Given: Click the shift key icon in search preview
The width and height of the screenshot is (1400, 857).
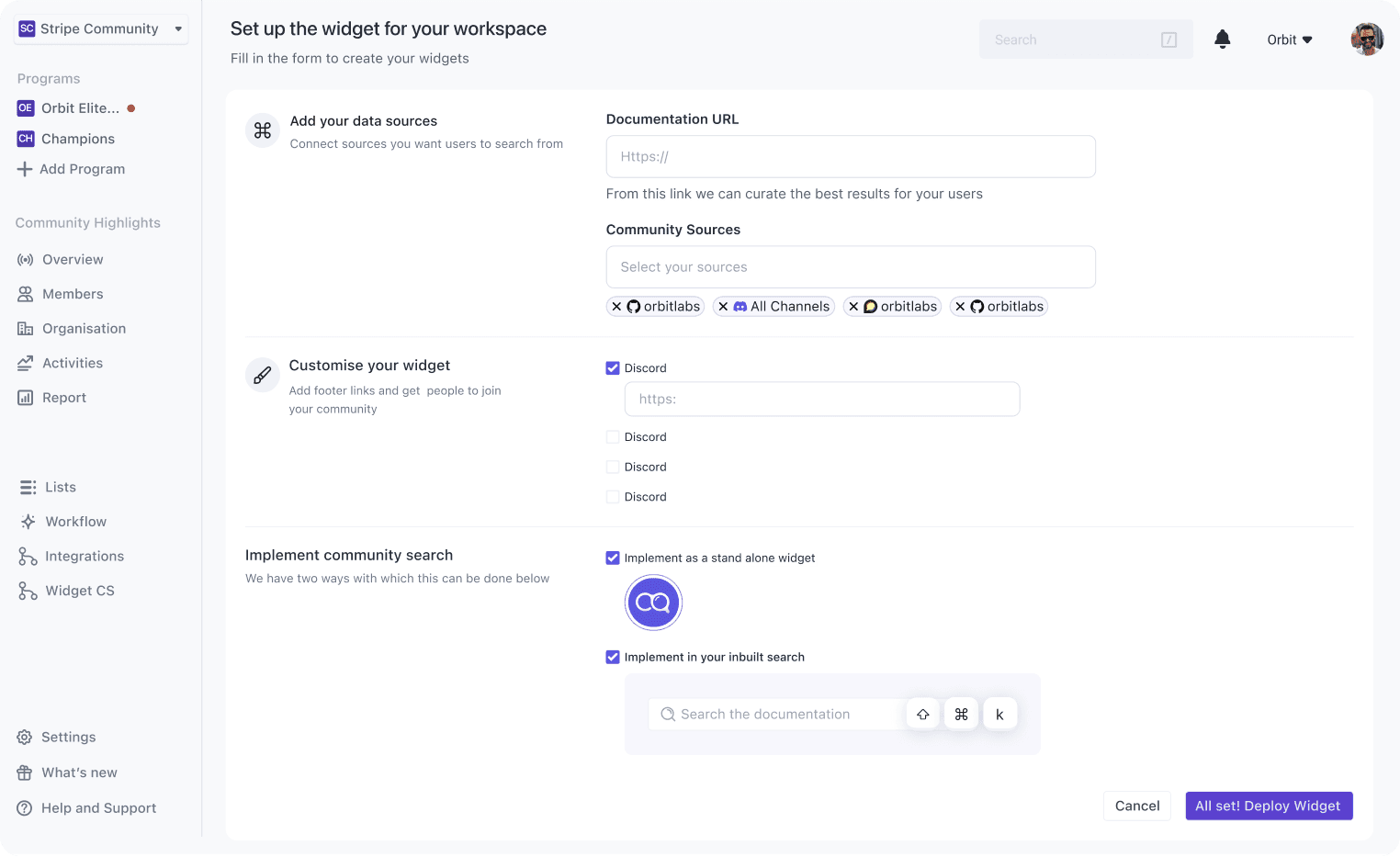Looking at the screenshot, I should [922, 715].
